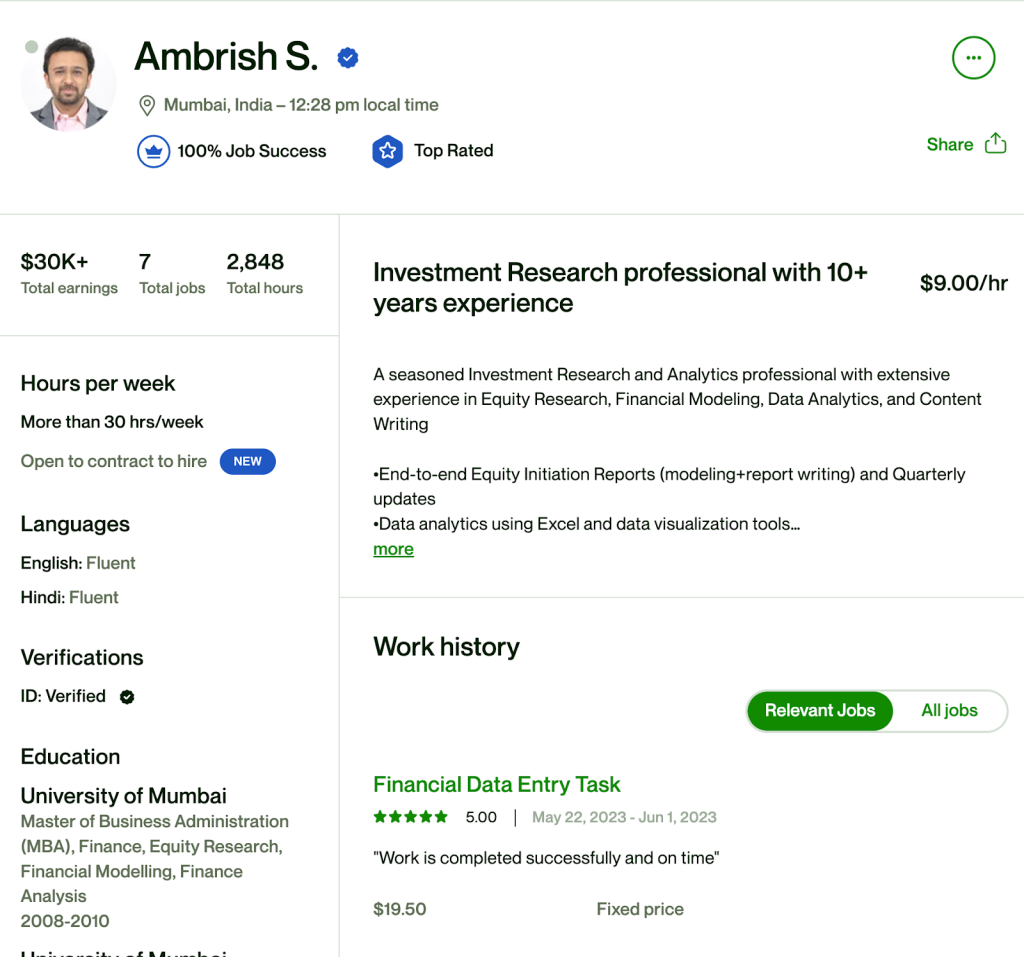
Task: Click the blue verified badge beside name
Action: click(x=348, y=58)
